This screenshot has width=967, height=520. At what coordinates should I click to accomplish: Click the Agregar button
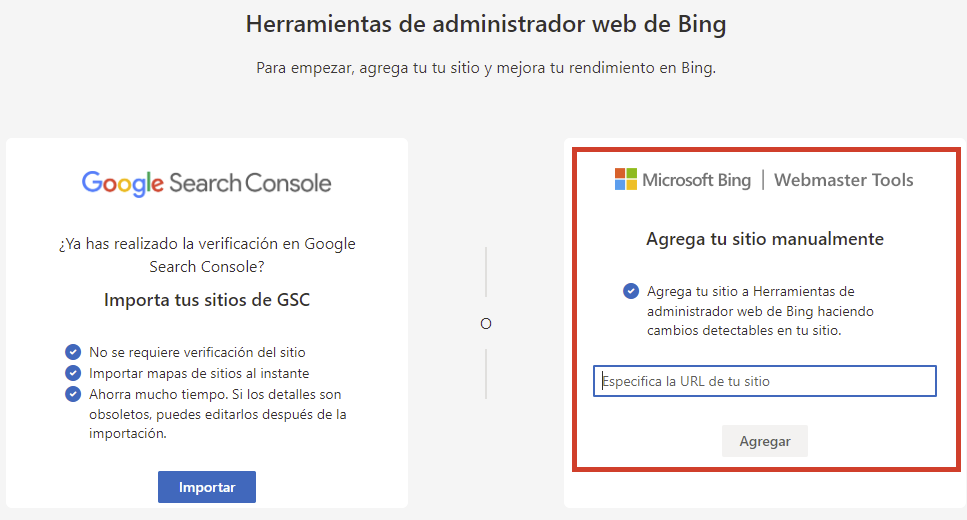(x=765, y=441)
